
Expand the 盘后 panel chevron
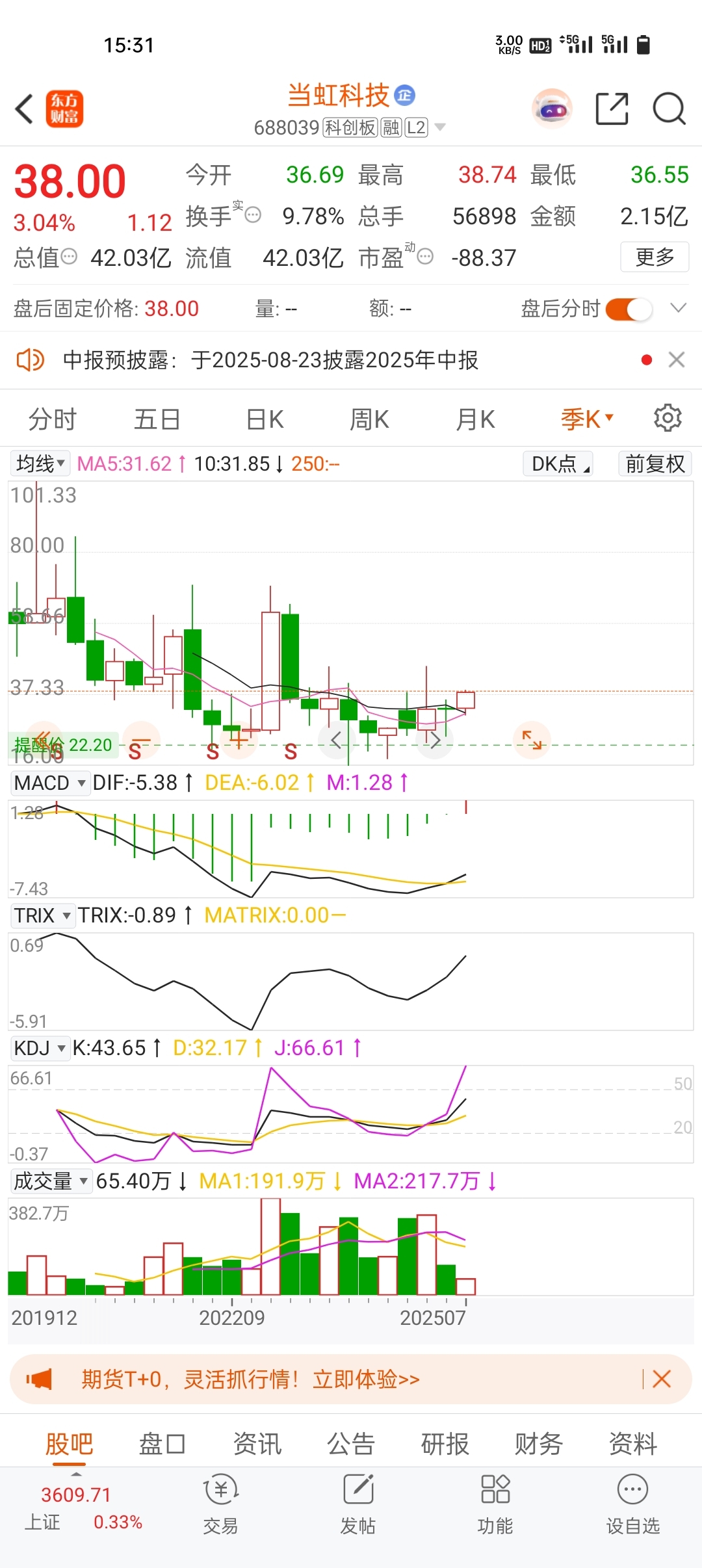coord(678,308)
